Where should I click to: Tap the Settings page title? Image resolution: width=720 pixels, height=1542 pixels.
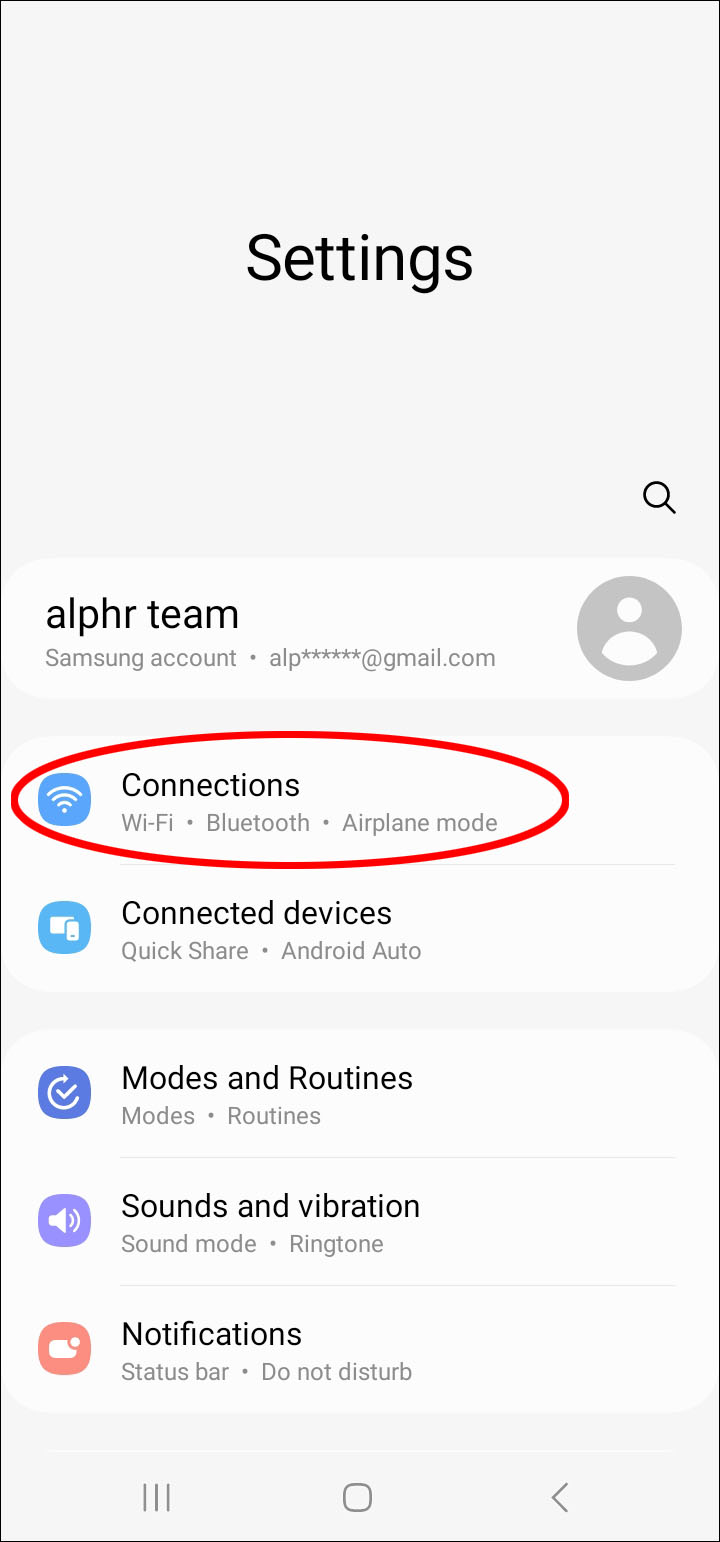click(360, 260)
